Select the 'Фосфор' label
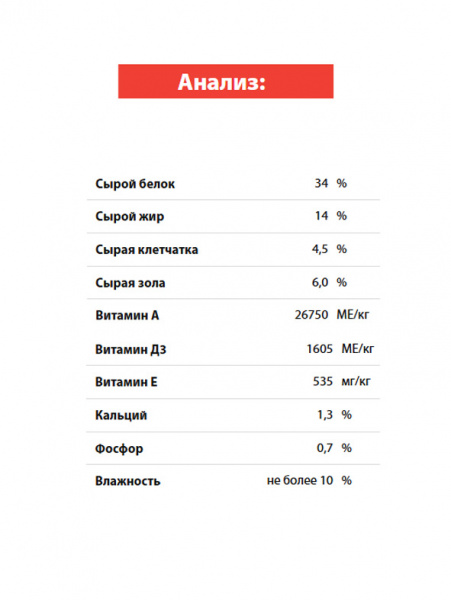 click(119, 448)
